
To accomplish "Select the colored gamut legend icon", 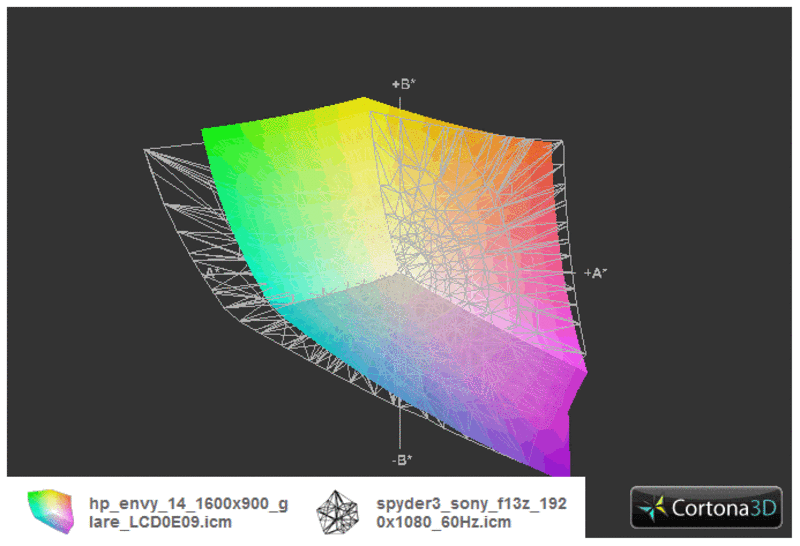I will pyautogui.click(x=51, y=511).
